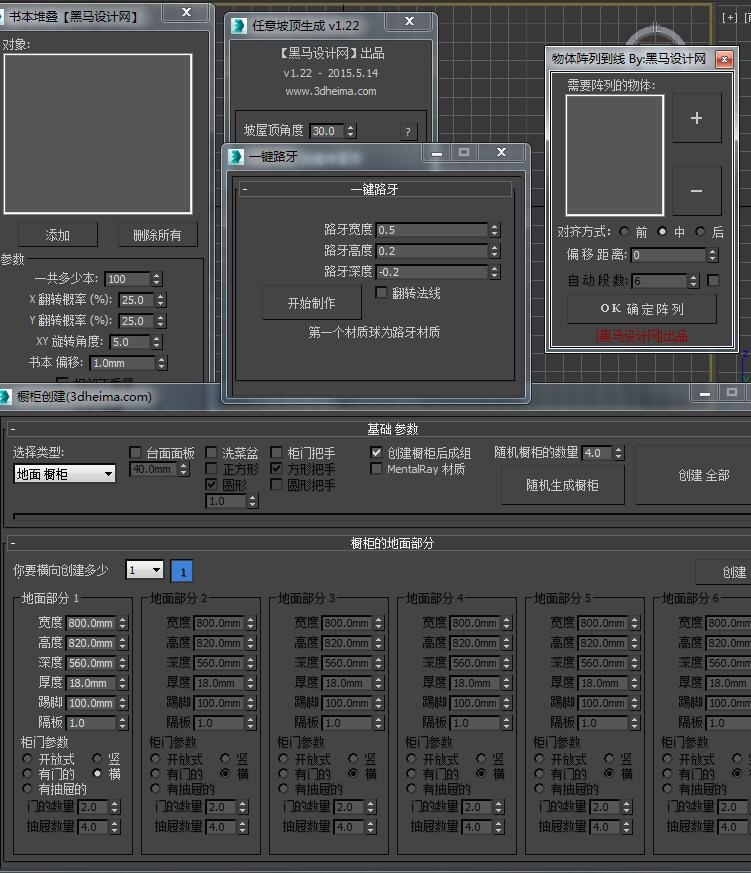Click the 删除所有 button
The width and height of the screenshot is (751, 873).
(x=158, y=235)
